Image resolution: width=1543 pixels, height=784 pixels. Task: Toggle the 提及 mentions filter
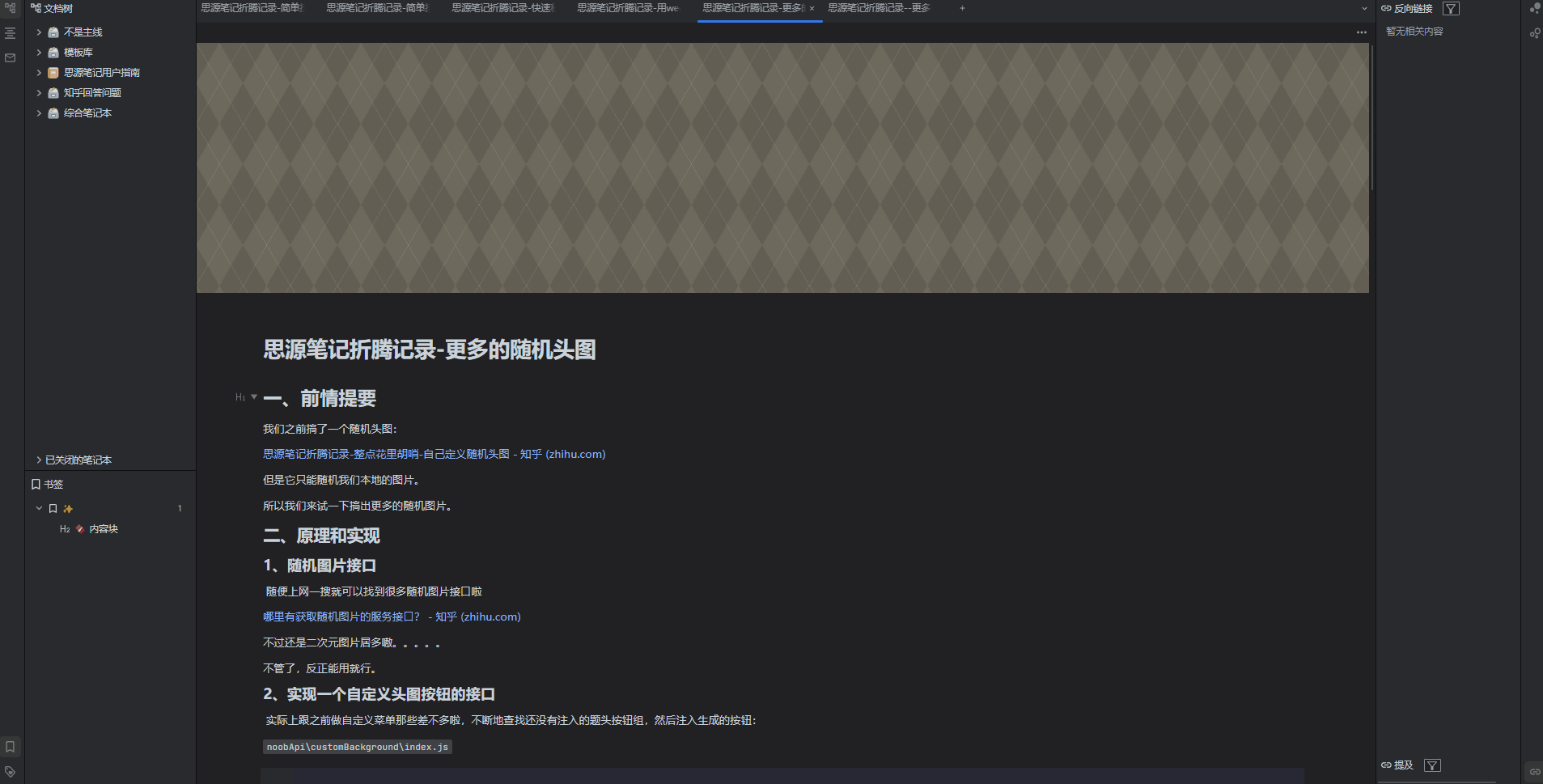click(1432, 765)
